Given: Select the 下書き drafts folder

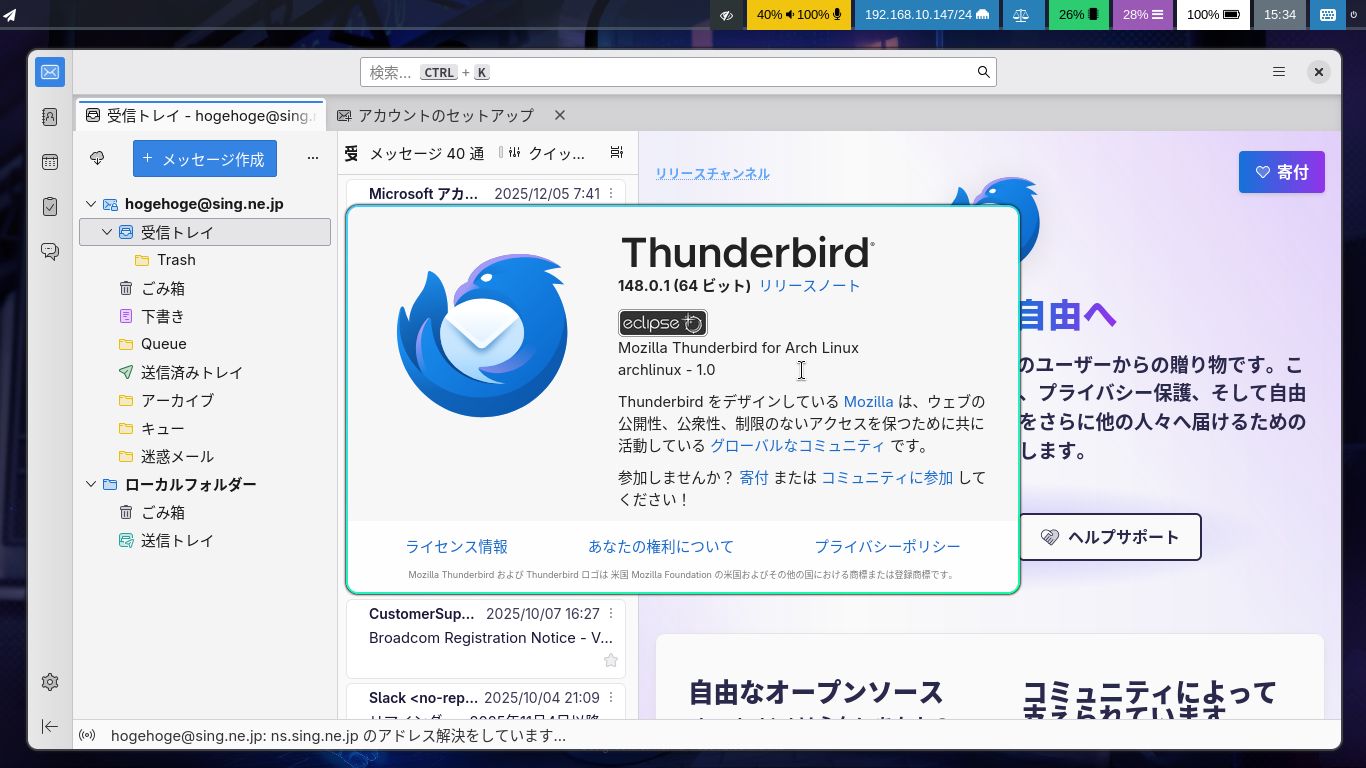Looking at the screenshot, I should click(x=205, y=316).
